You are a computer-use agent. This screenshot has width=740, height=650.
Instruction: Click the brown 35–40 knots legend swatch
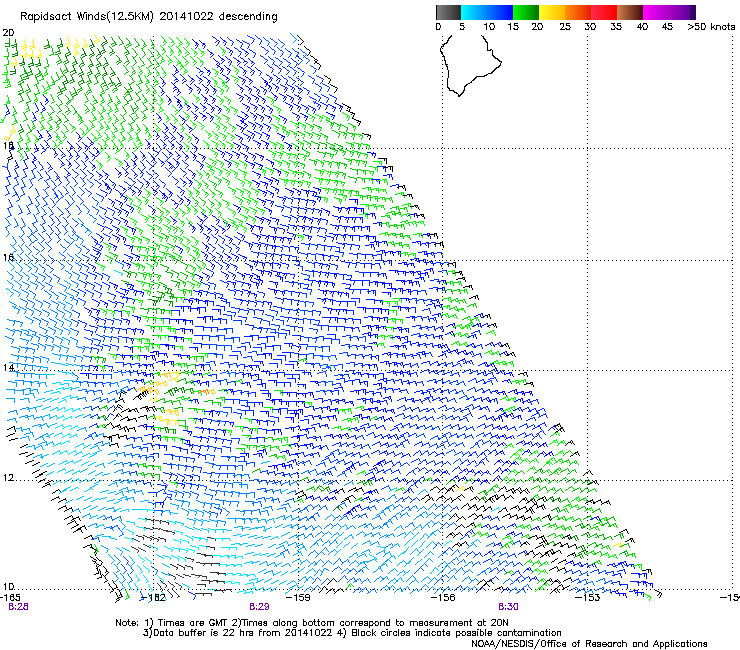630,12
